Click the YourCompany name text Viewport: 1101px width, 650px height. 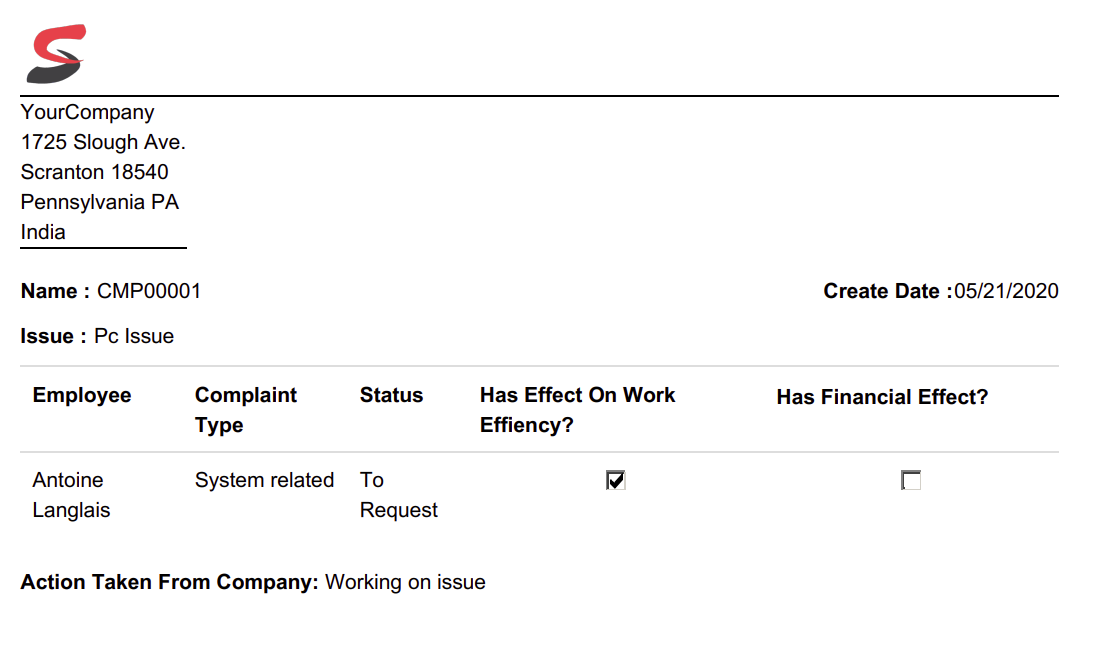click(88, 112)
